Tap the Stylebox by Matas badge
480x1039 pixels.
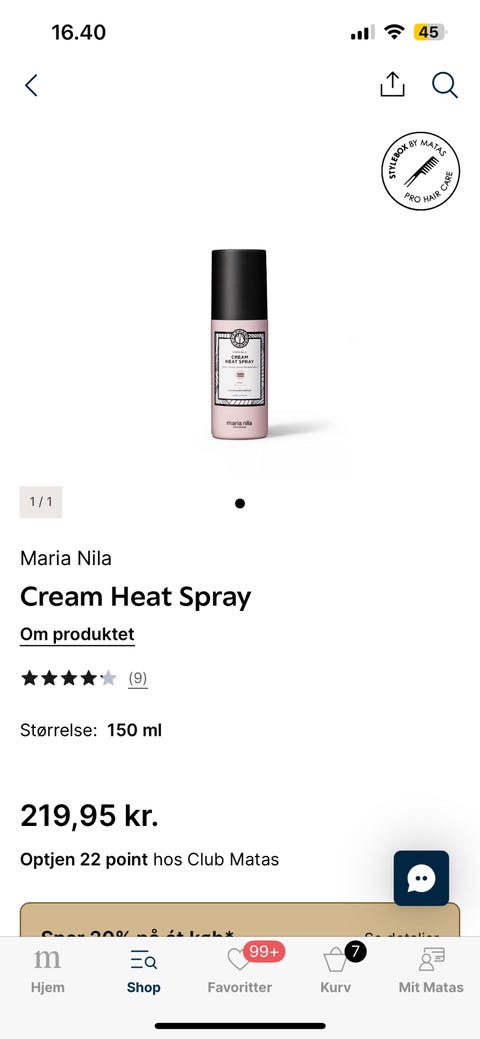pyautogui.click(x=420, y=171)
